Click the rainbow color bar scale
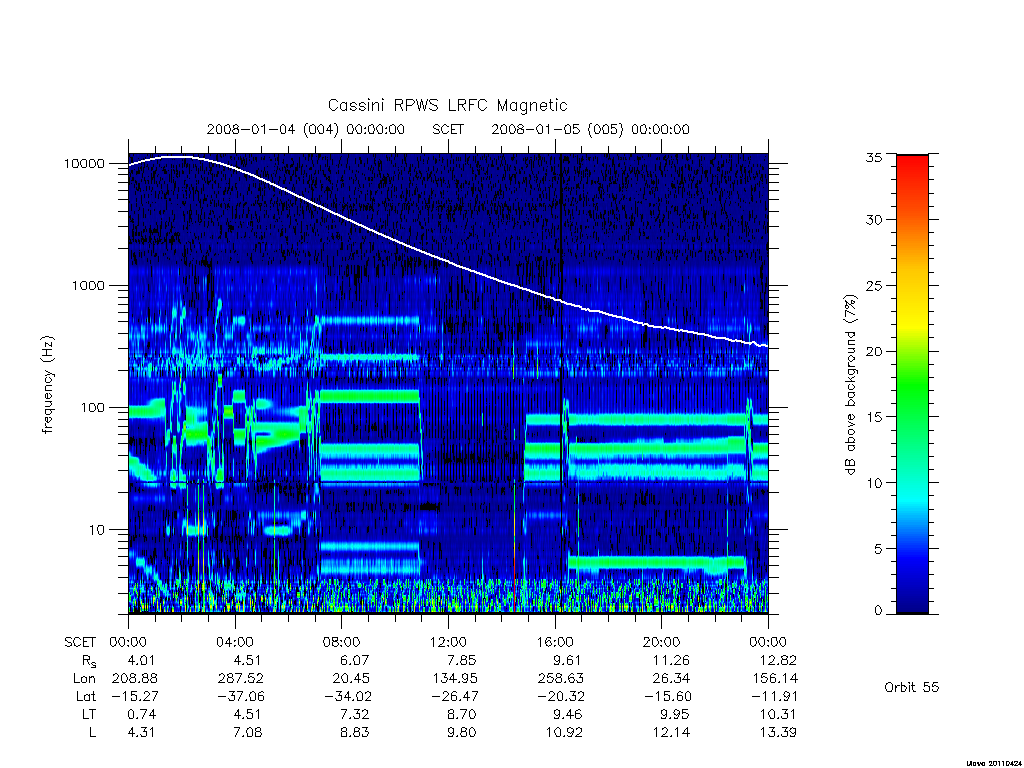The height and width of the screenshot is (768, 1024). 912,384
